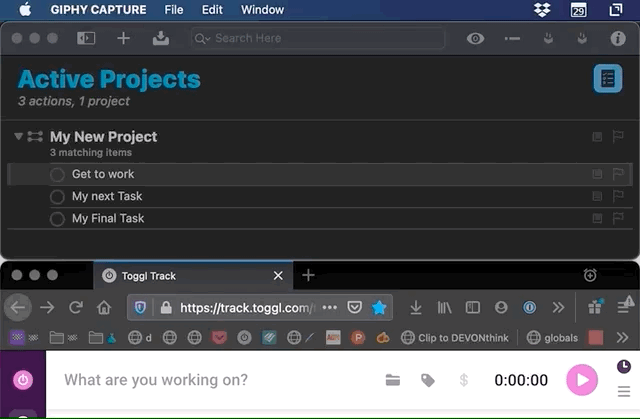Check off My next Task circle
This screenshot has height=419, width=640.
click(57, 197)
